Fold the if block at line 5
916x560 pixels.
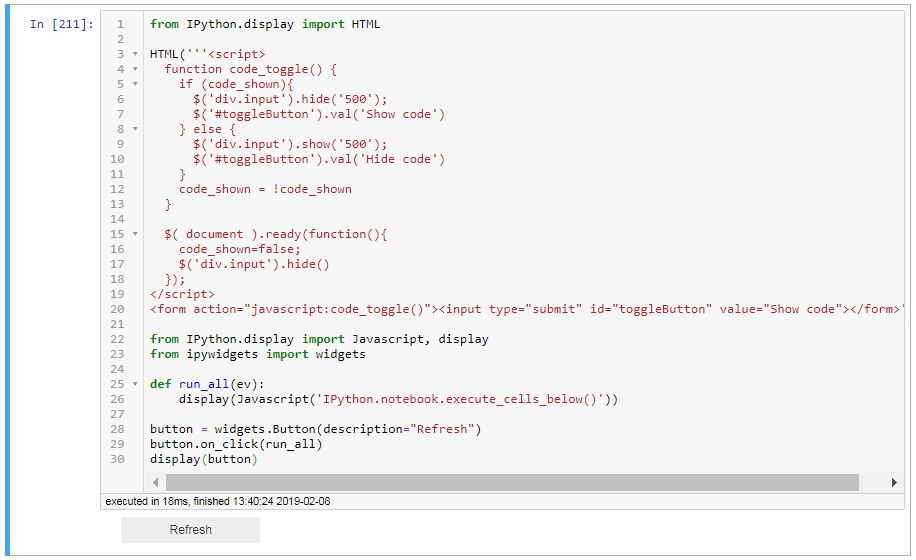135,84
